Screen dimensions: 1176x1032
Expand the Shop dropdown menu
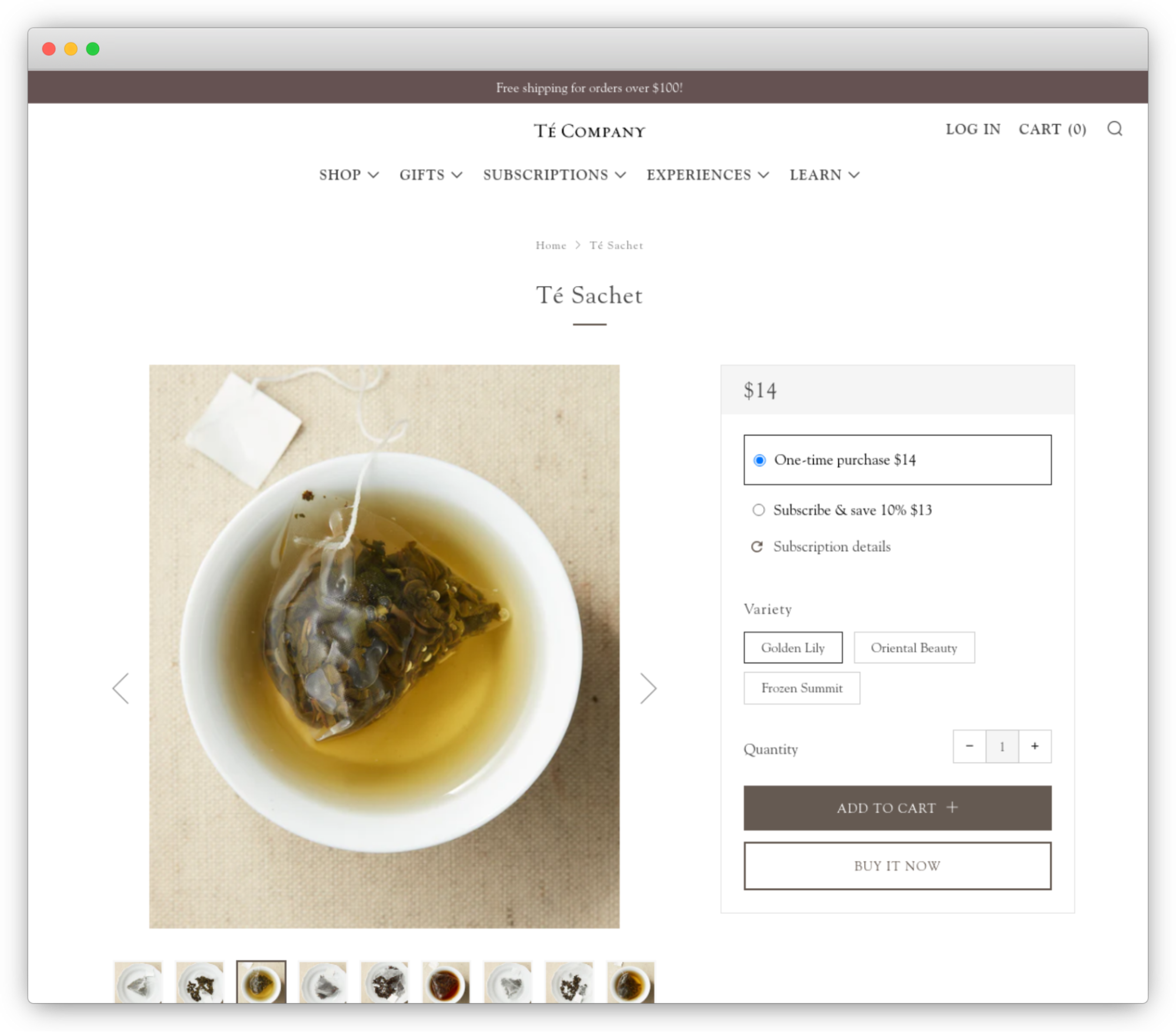point(348,175)
